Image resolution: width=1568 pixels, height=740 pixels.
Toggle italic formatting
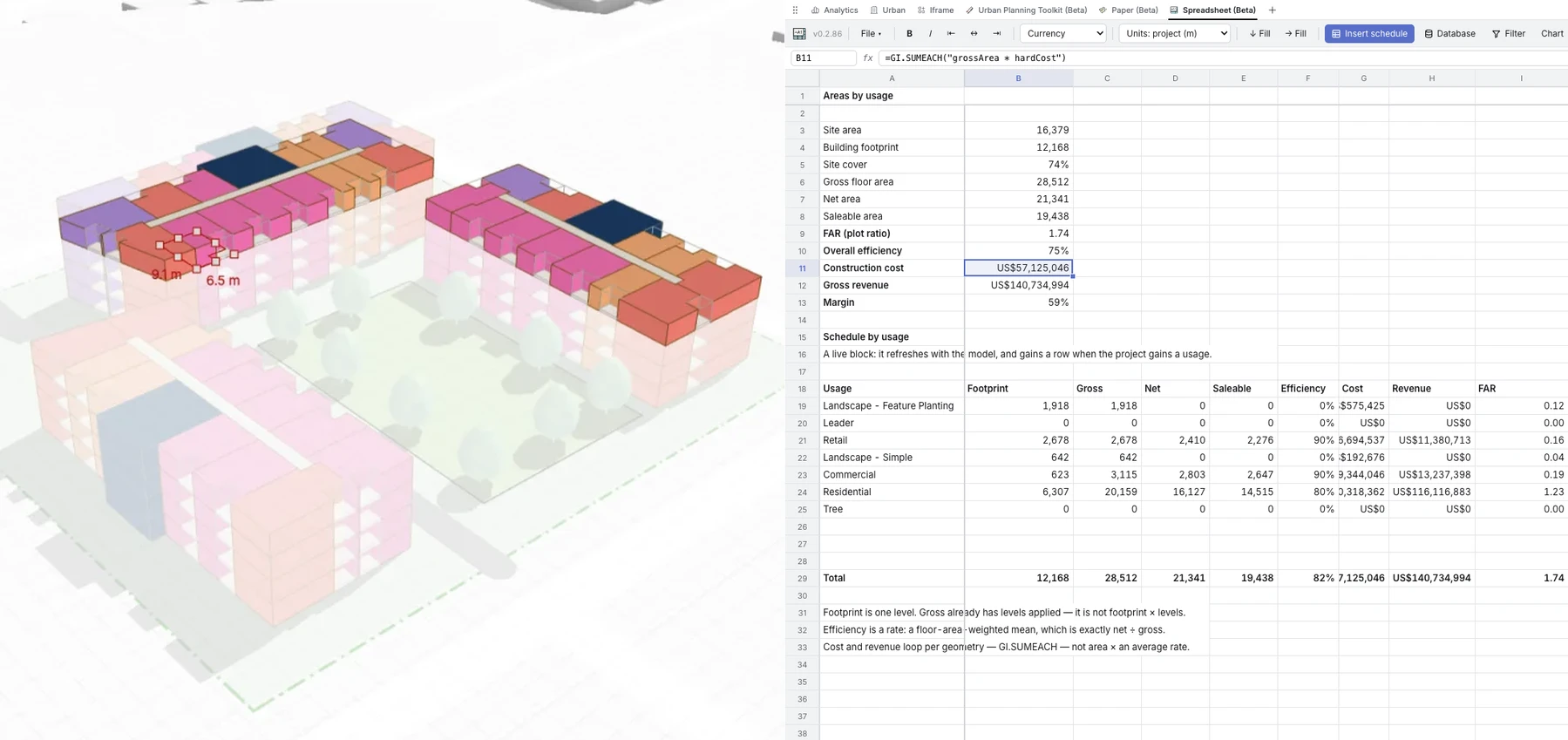click(x=930, y=34)
